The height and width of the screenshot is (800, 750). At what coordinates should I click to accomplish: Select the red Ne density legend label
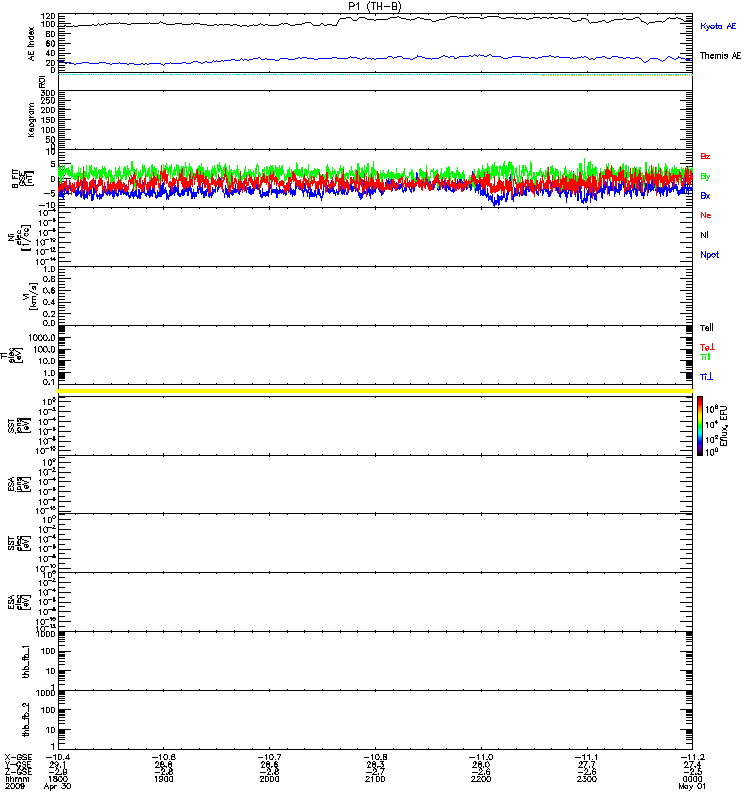tap(706, 215)
